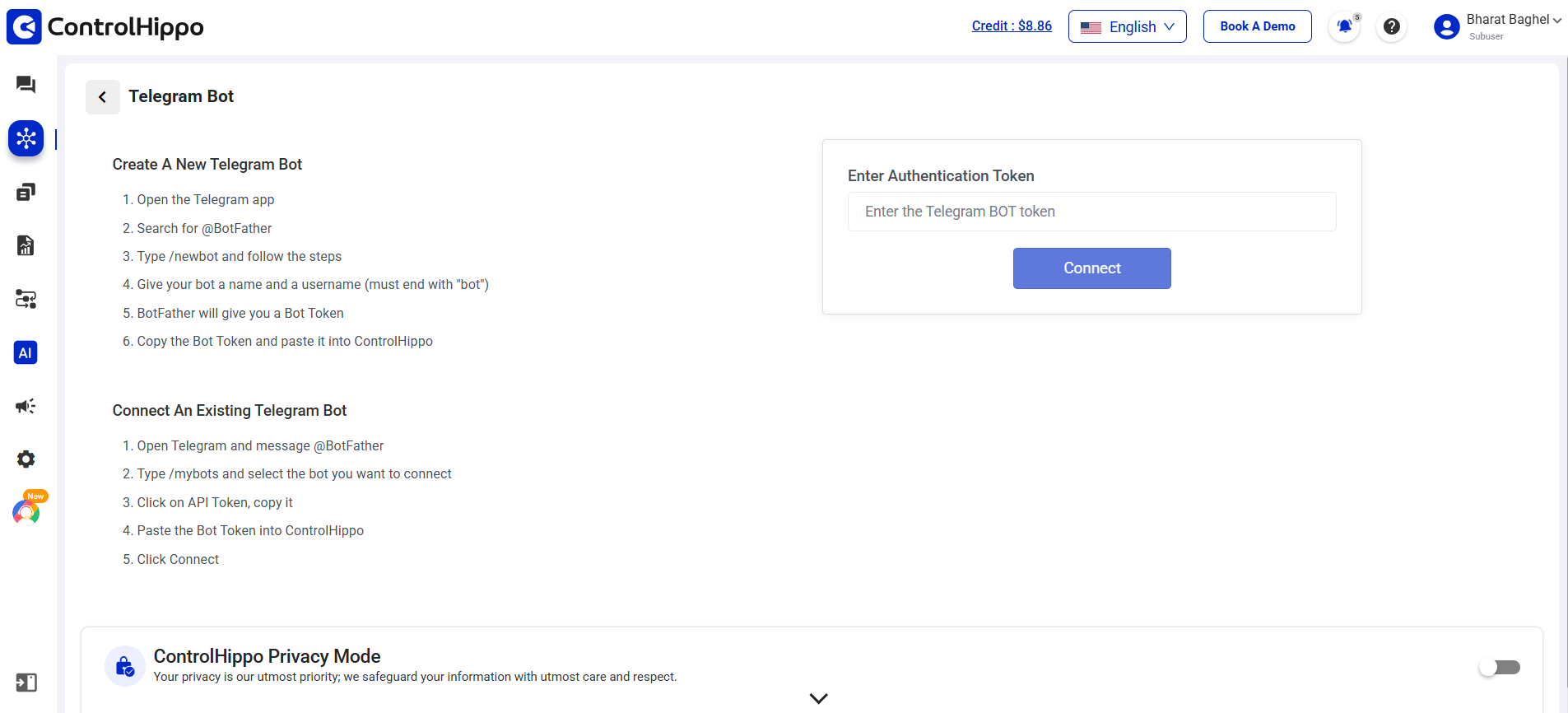Image resolution: width=1568 pixels, height=713 pixels.
Task: Go back using the Telegram Bot back arrow
Action: 102,96
